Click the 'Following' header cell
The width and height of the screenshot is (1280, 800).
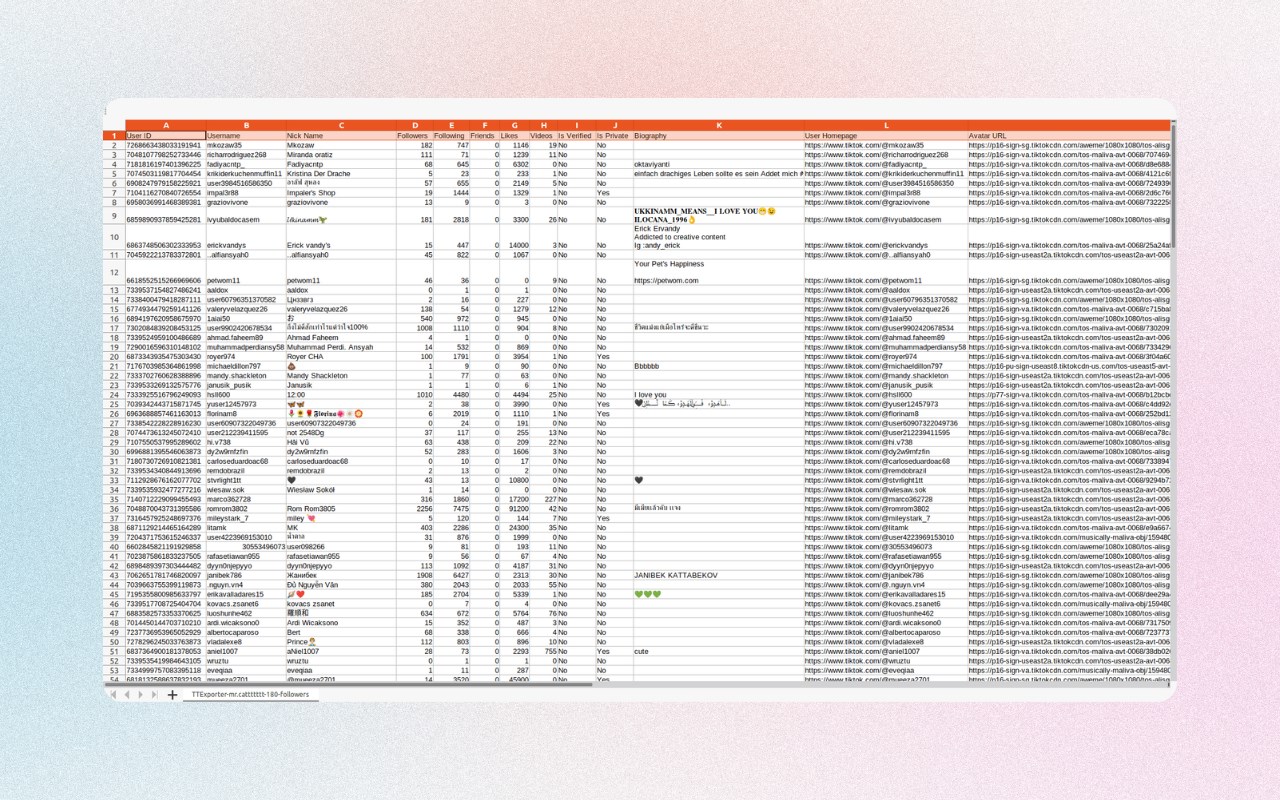coord(451,136)
